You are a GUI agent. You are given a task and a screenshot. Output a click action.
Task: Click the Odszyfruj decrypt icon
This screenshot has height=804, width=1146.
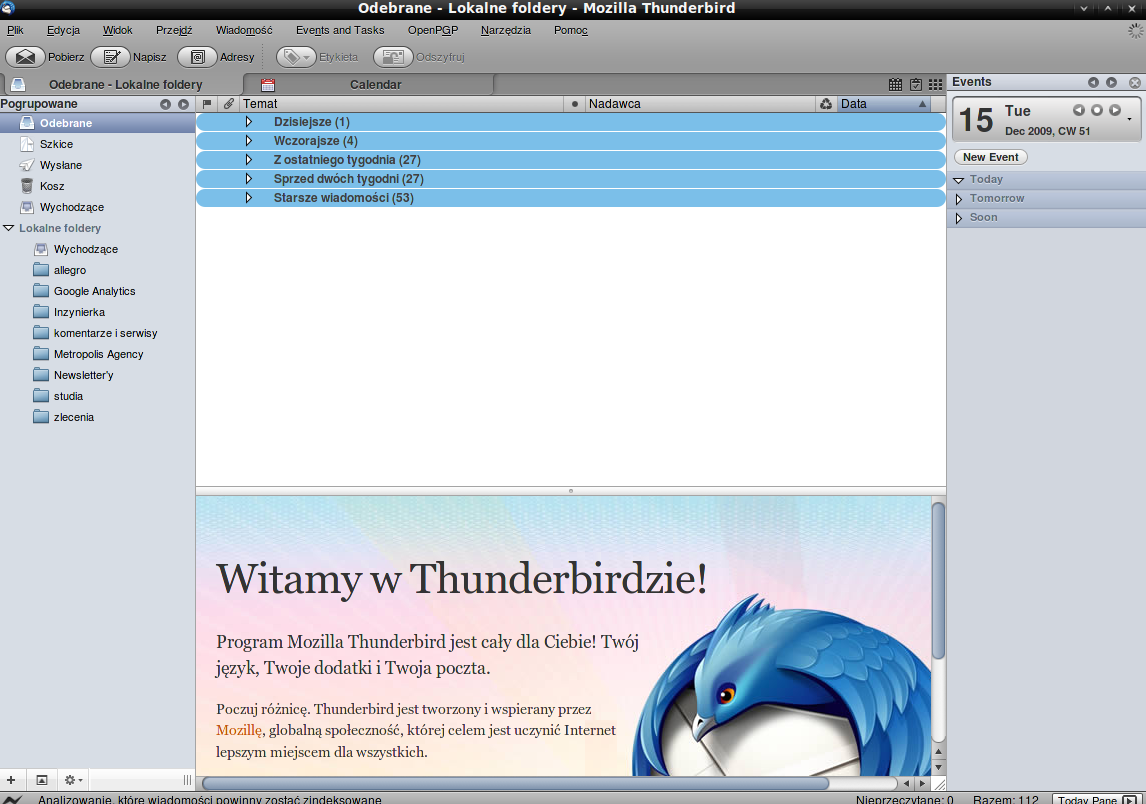tap(393, 57)
